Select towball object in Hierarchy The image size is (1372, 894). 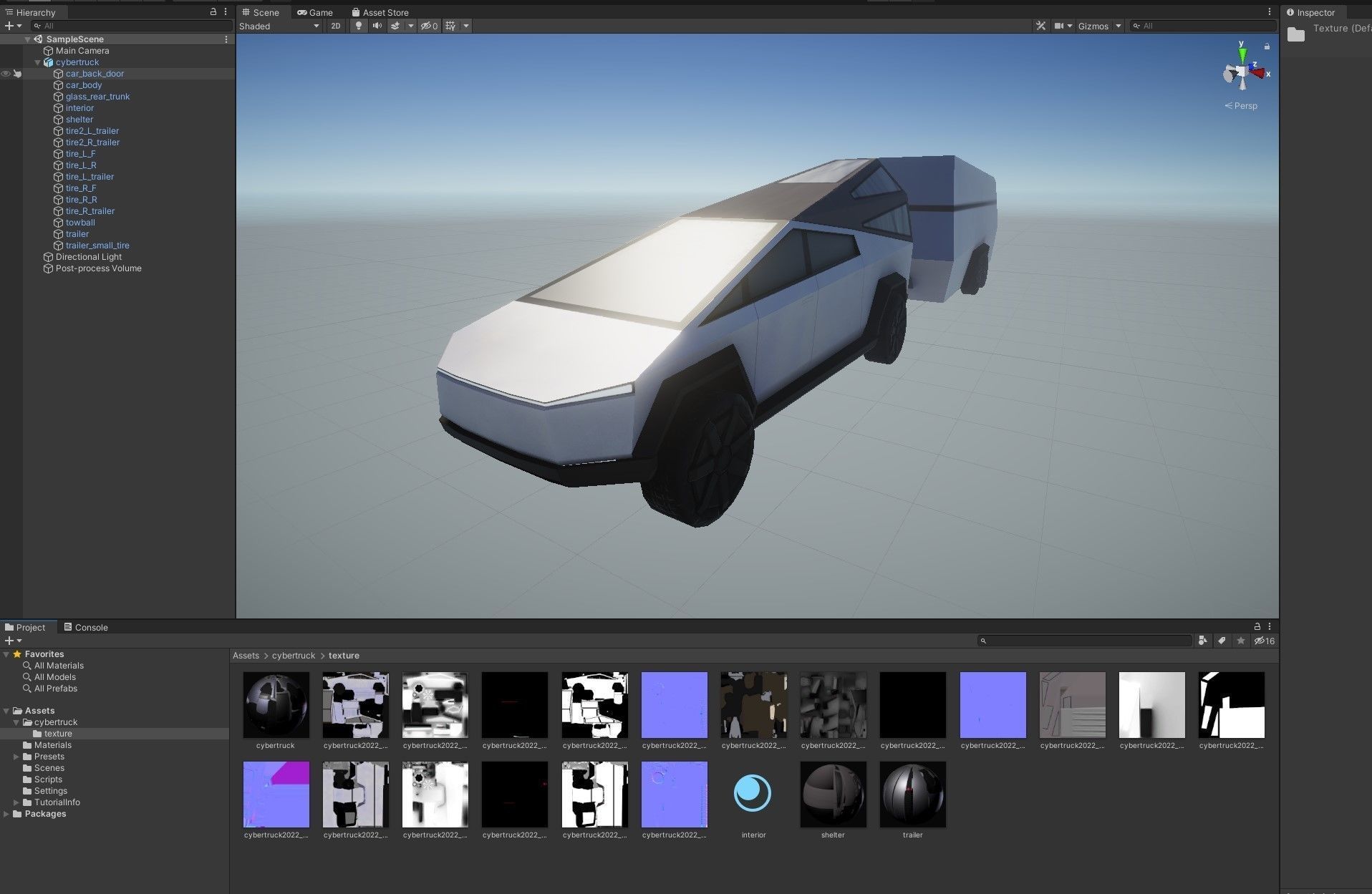click(x=80, y=223)
